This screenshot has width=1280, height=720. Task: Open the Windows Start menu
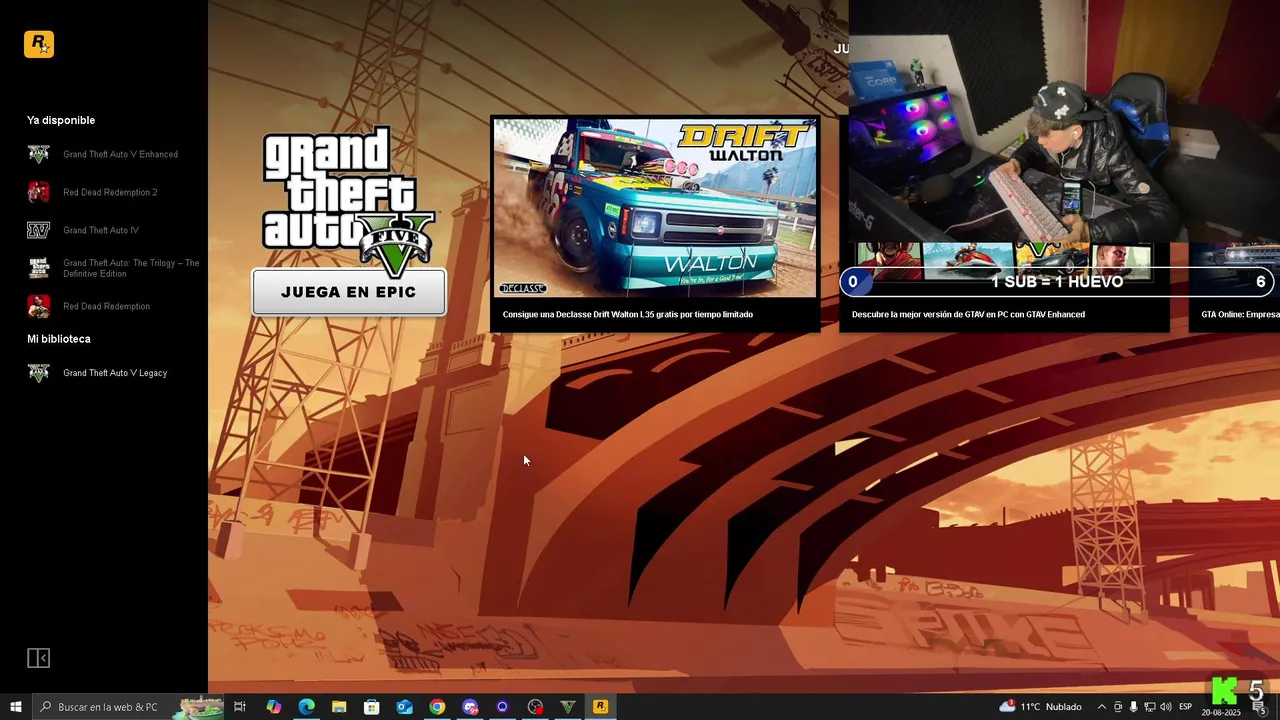coord(16,707)
